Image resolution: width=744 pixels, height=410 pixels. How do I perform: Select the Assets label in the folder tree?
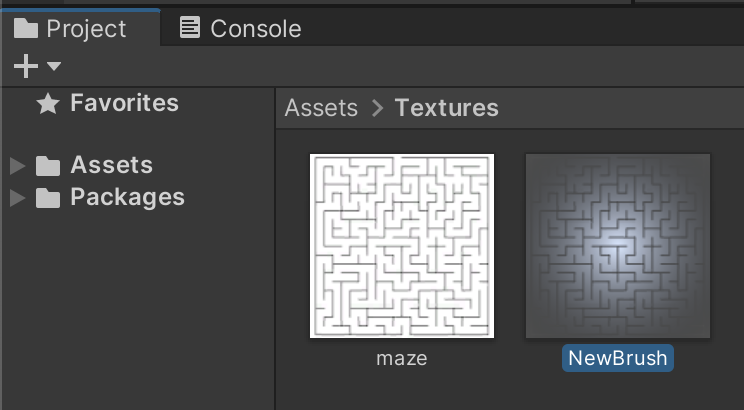pyautogui.click(x=111, y=165)
